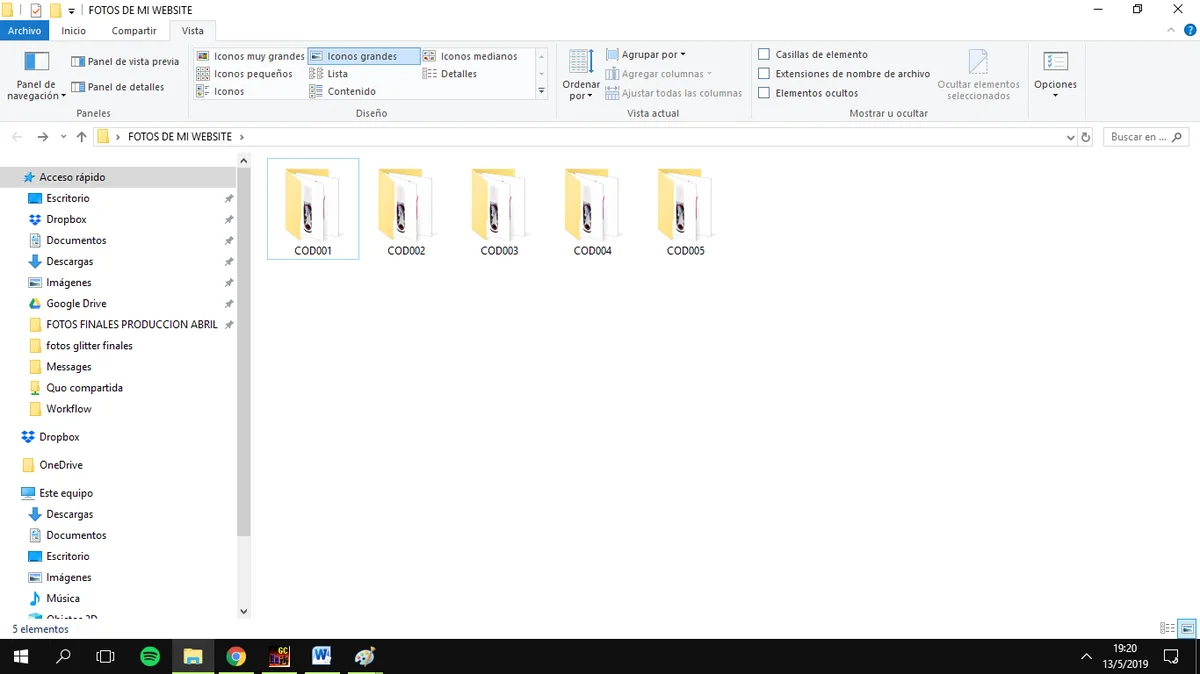Viewport: 1200px width, 674px height.
Task: Open the COD003 folder
Action: [x=499, y=205]
